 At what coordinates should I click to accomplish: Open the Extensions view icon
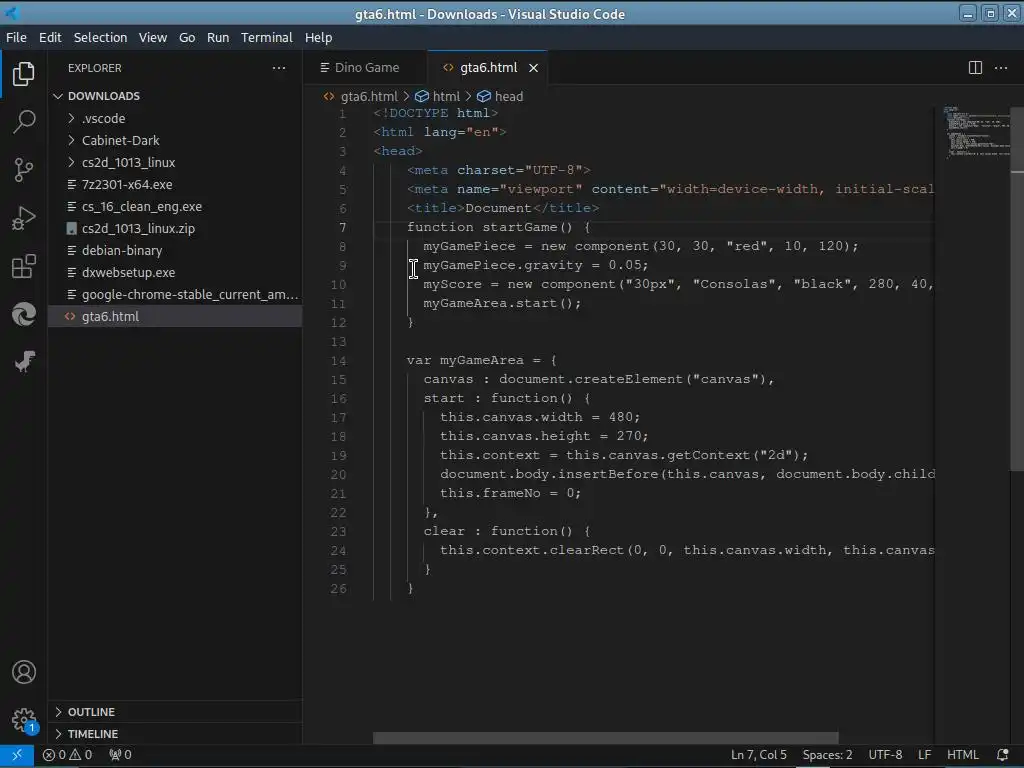24,266
